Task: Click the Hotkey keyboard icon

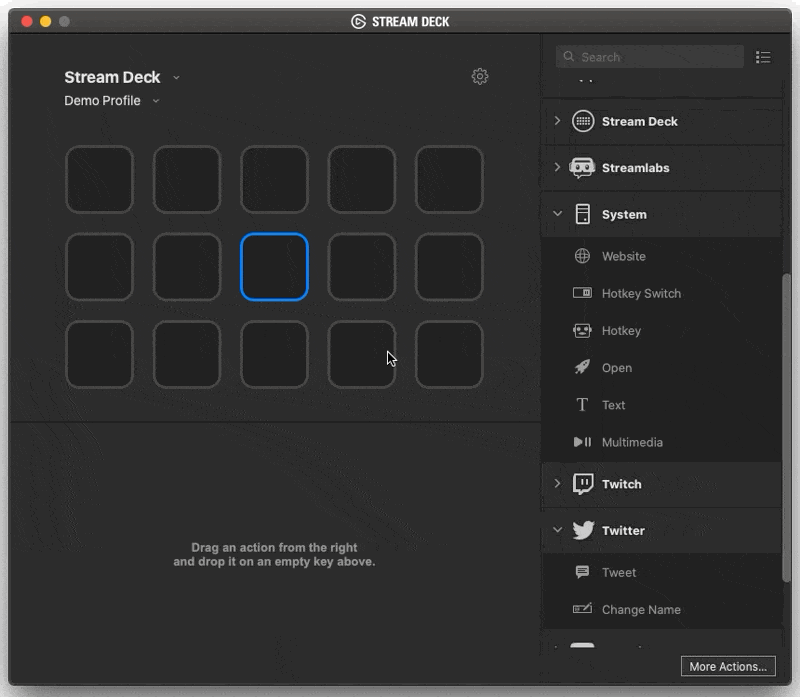Action: pyautogui.click(x=582, y=330)
